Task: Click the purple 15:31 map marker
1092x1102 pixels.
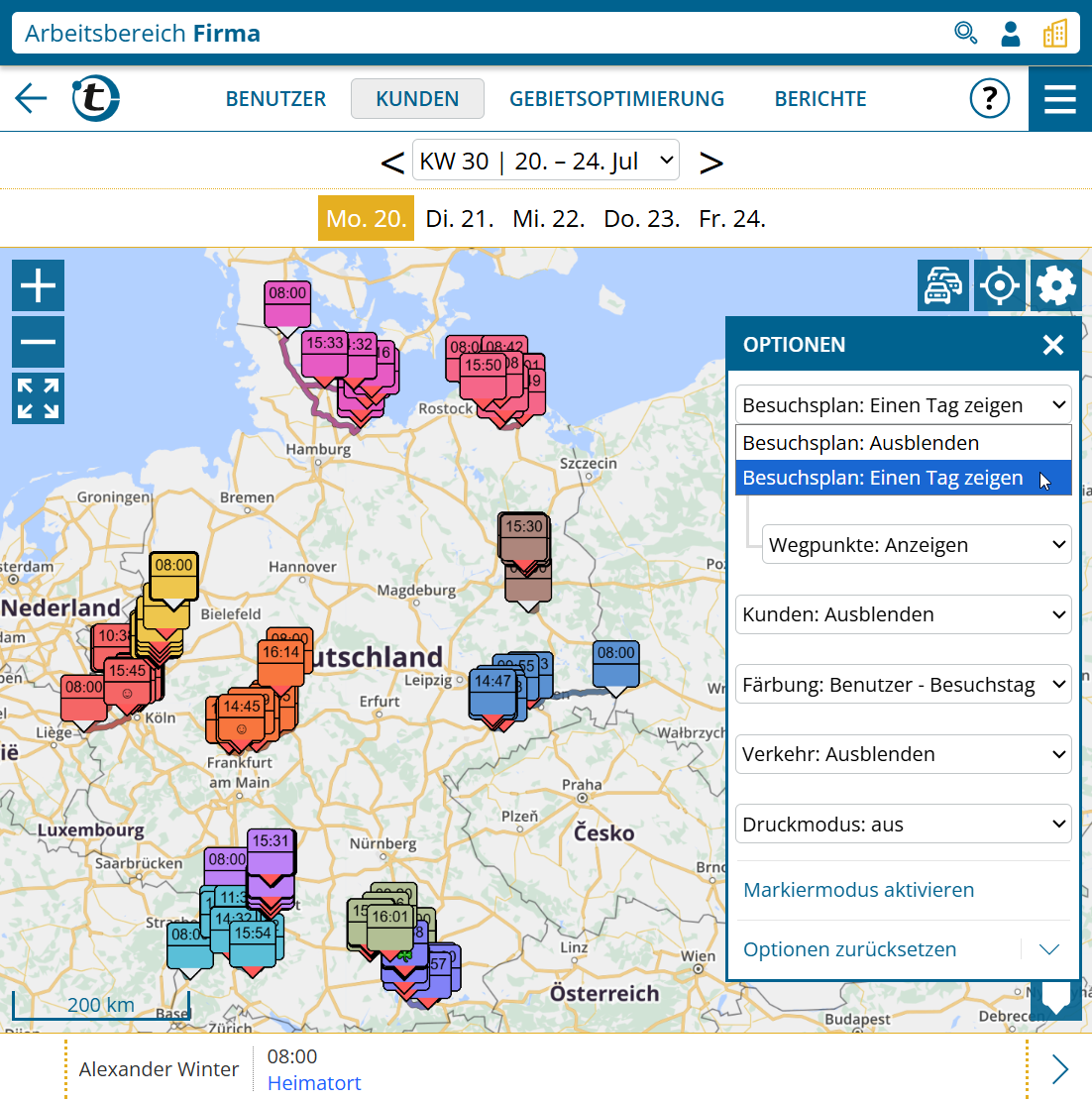Action: (271, 851)
